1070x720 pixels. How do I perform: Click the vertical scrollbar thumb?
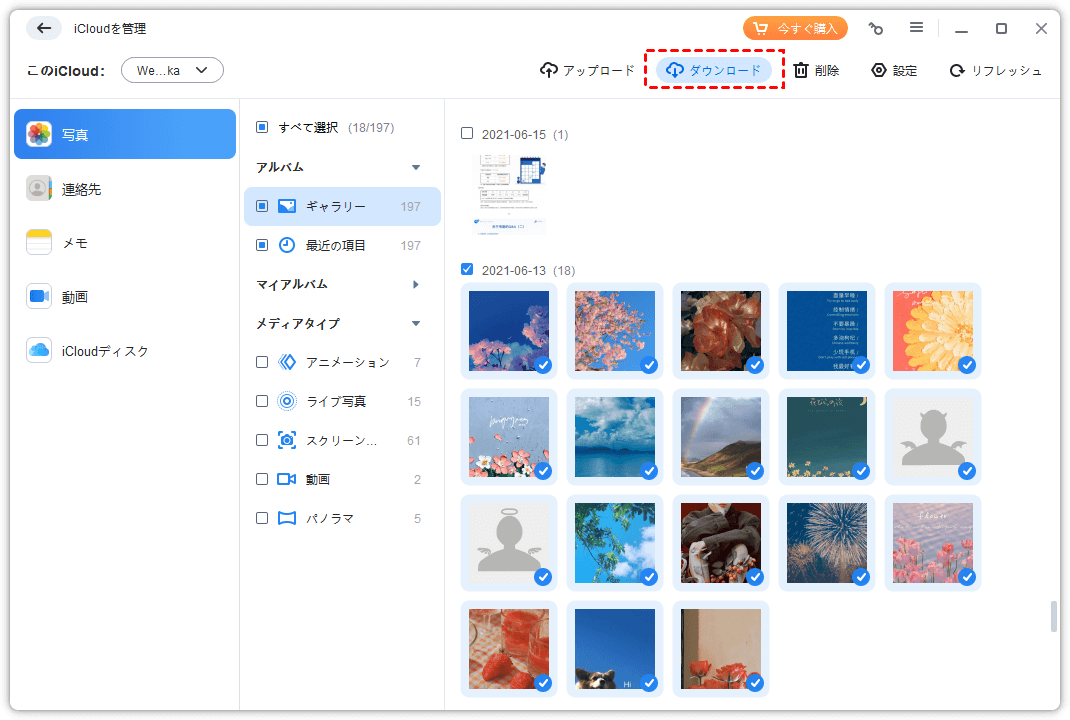click(x=1053, y=616)
